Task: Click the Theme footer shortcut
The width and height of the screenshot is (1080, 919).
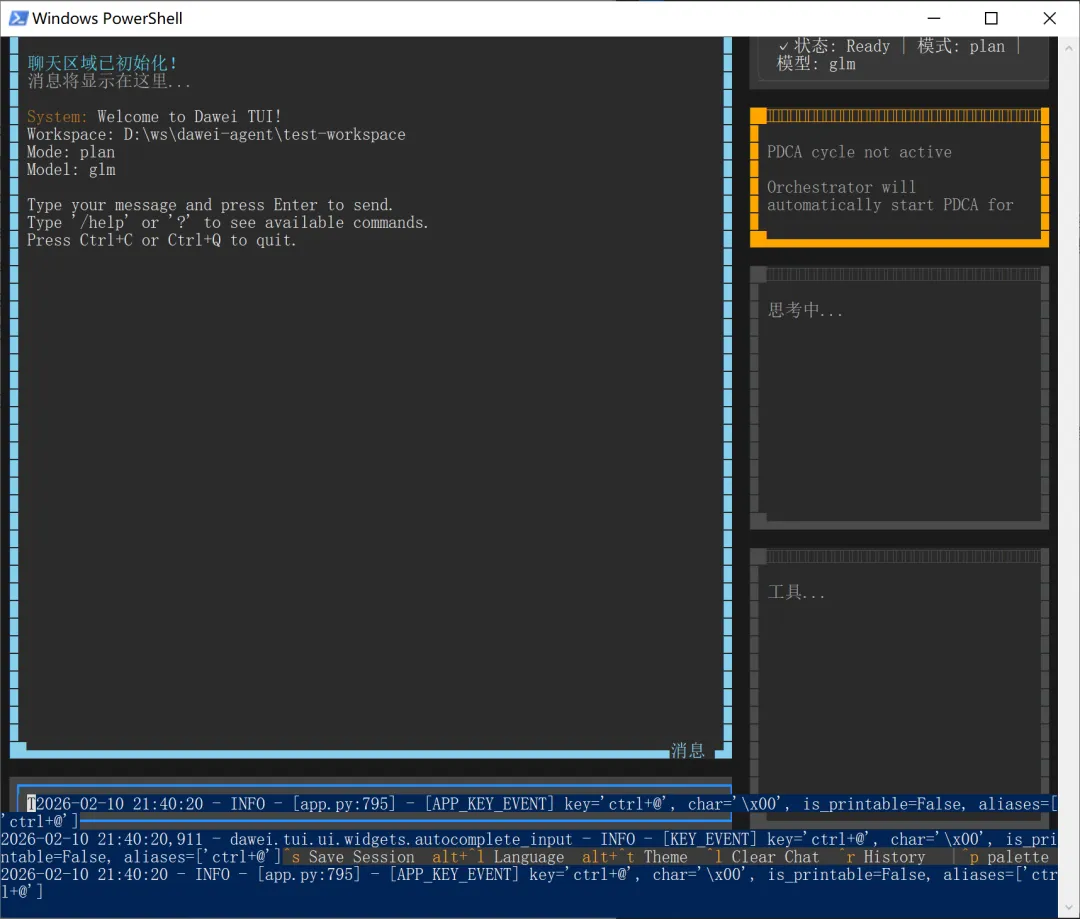Action: point(634,857)
